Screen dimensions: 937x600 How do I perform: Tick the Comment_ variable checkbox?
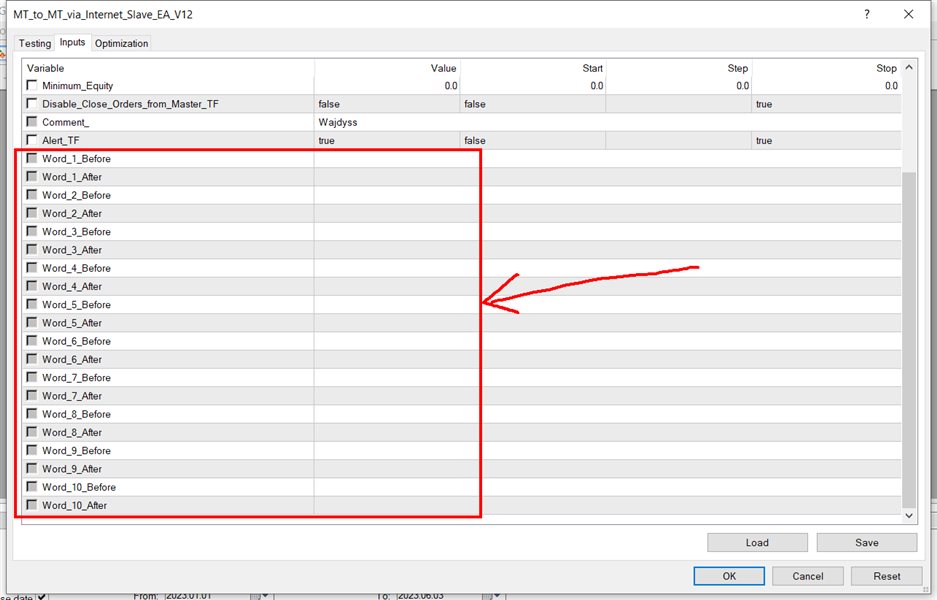pyautogui.click(x=33, y=122)
